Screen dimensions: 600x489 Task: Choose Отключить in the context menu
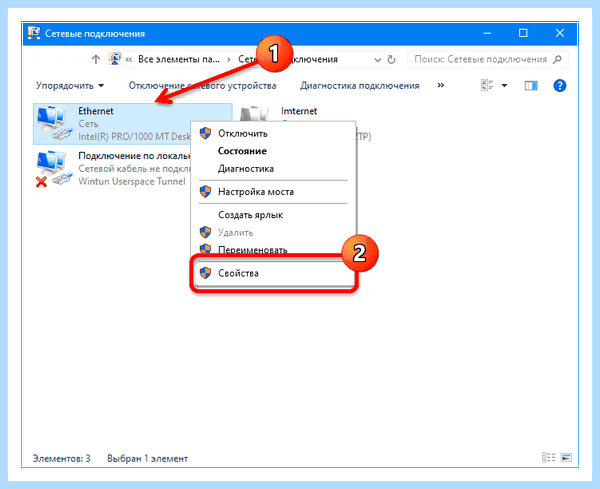[x=273, y=134]
